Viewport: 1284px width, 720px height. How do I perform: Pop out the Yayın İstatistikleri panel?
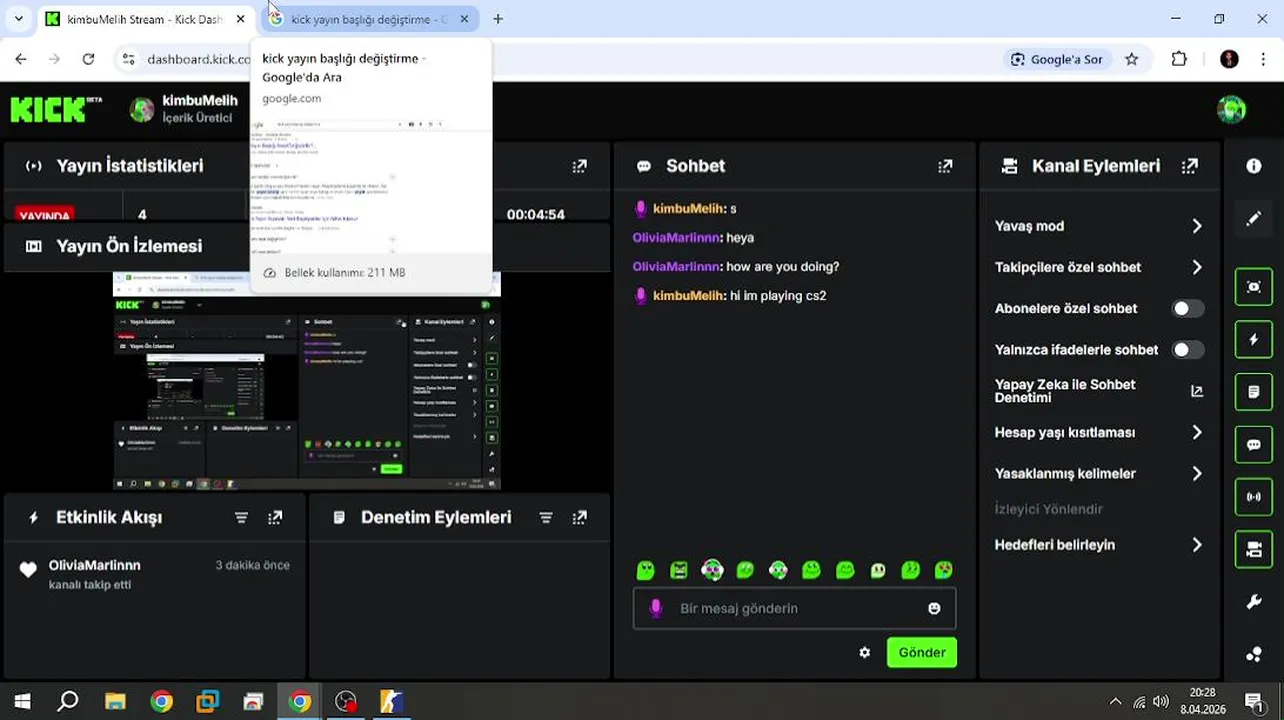[580, 166]
